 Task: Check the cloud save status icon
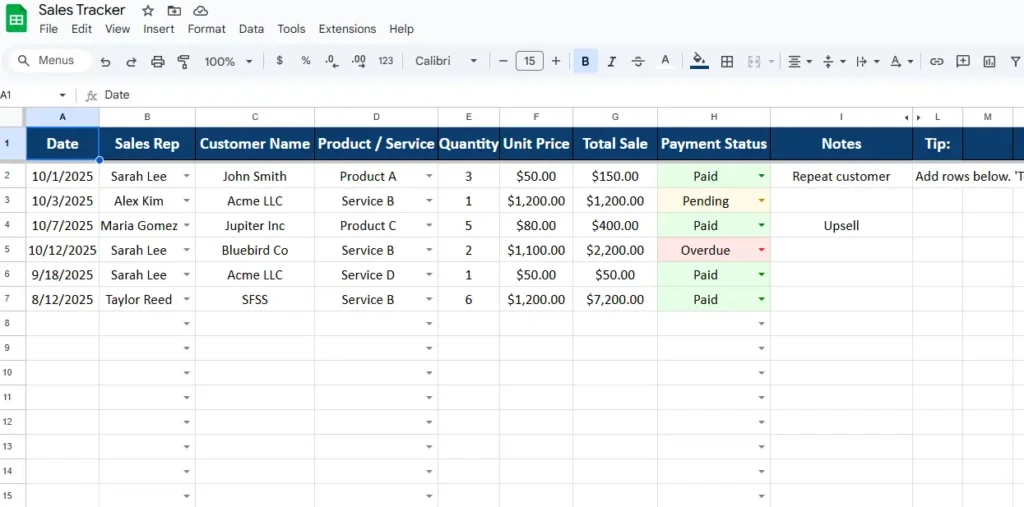click(201, 10)
